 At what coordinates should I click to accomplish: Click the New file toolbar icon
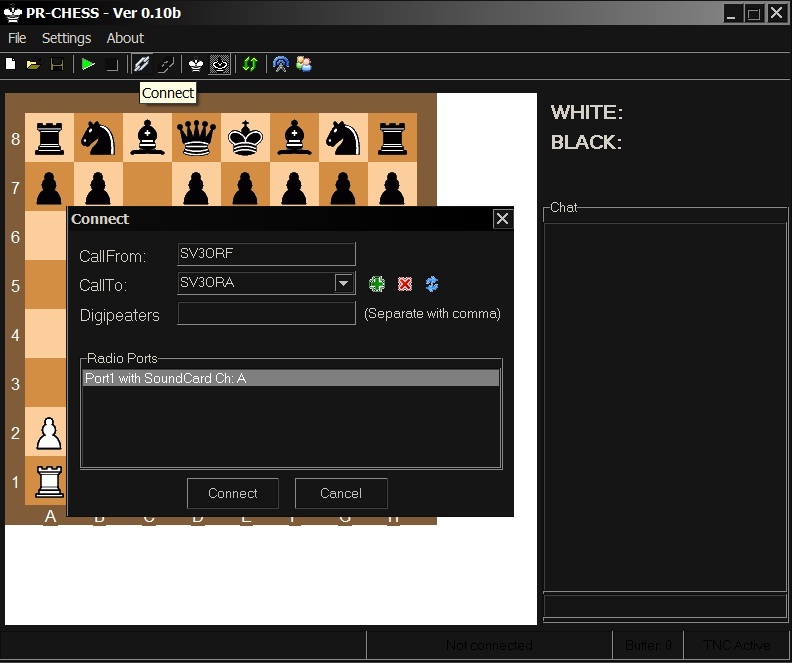tap(11, 65)
